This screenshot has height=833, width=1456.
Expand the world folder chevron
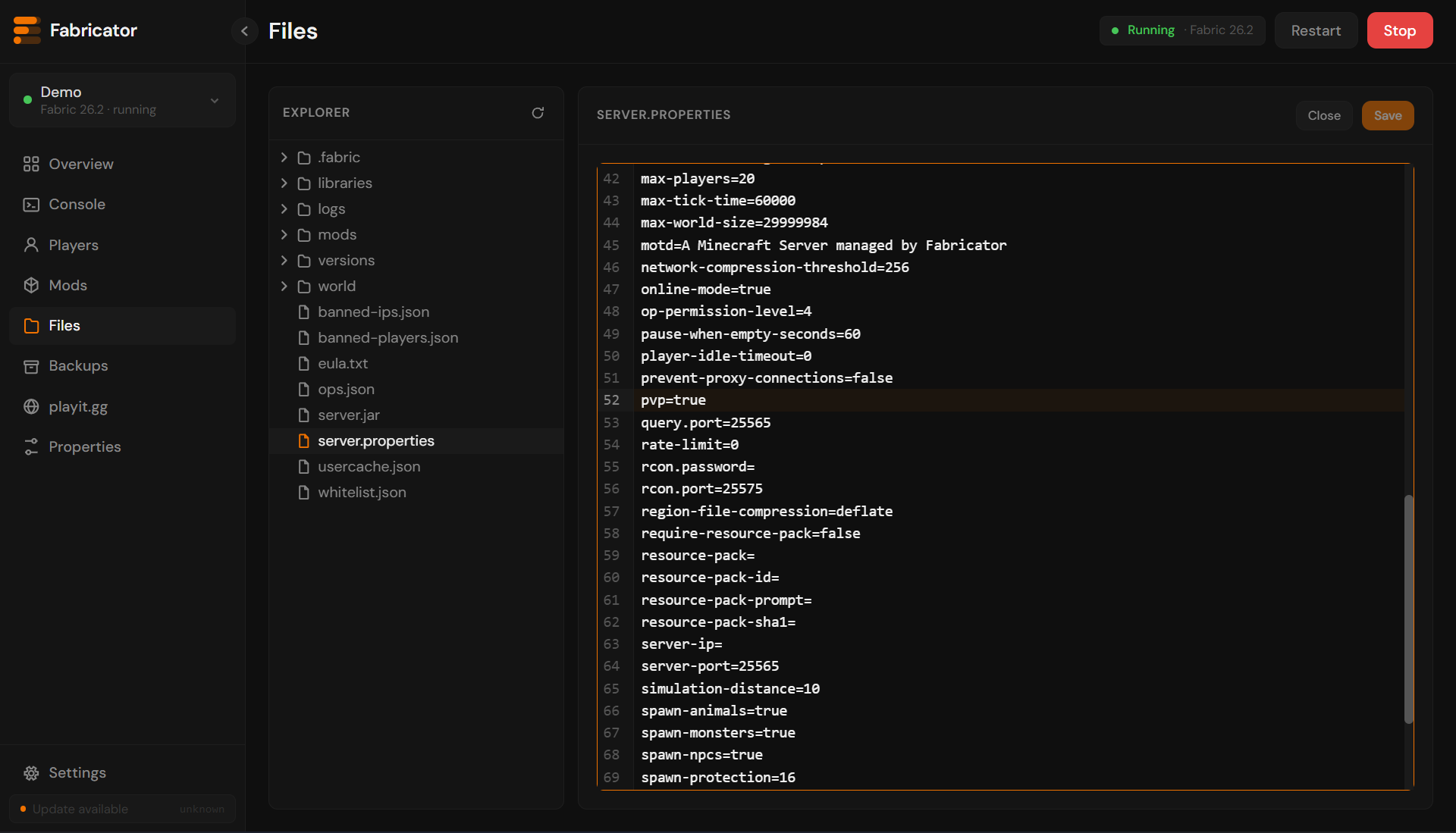coord(284,287)
